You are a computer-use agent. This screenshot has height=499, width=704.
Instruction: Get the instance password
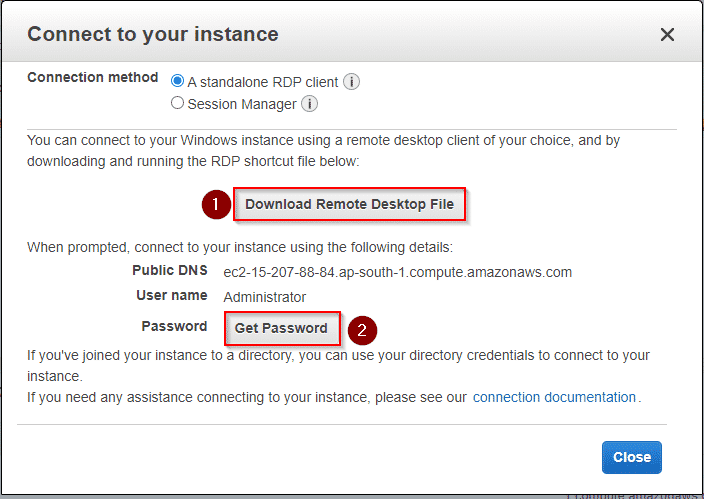coord(282,328)
